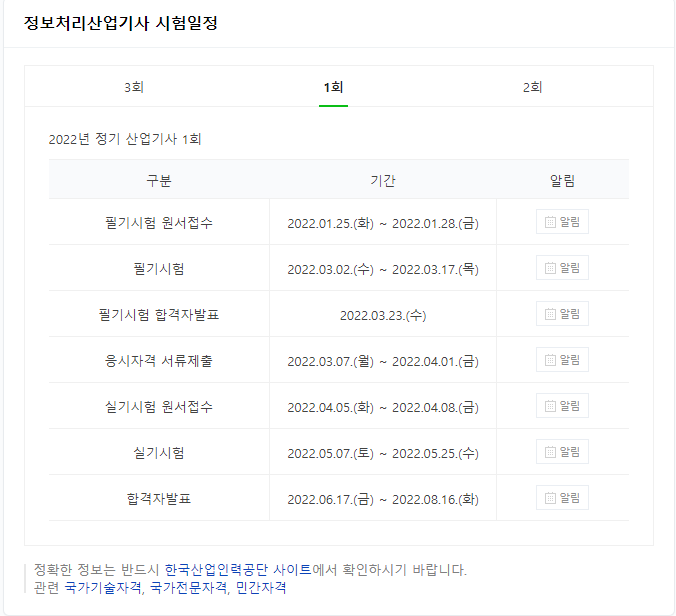Click the 알림 column header
The image size is (676, 616).
click(x=562, y=180)
